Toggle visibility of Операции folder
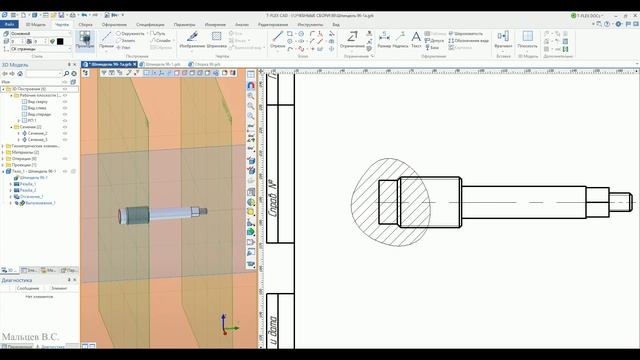The image size is (640, 360). click(x=65, y=158)
